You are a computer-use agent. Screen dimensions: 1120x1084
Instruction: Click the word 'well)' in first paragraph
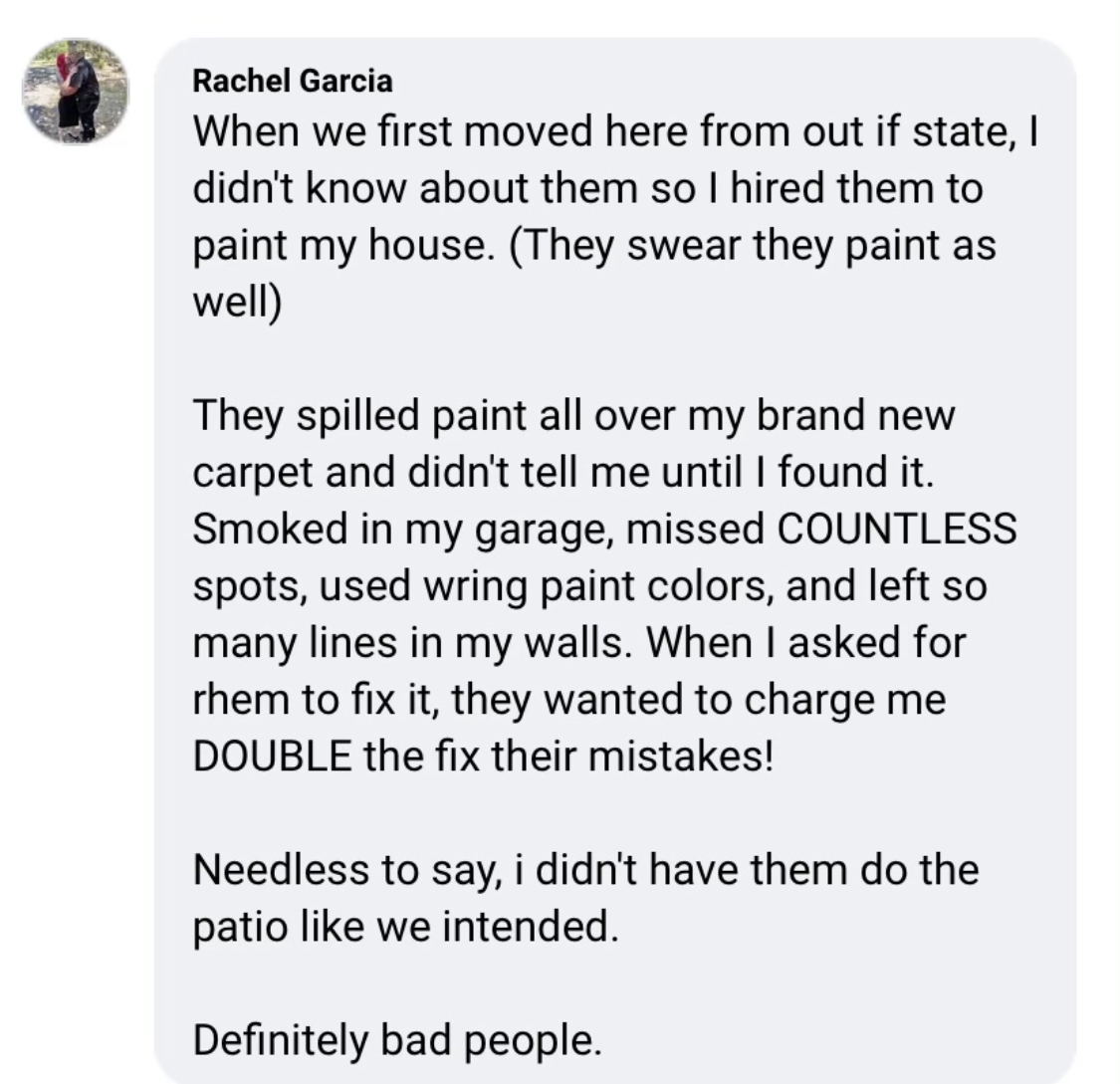[x=237, y=302]
